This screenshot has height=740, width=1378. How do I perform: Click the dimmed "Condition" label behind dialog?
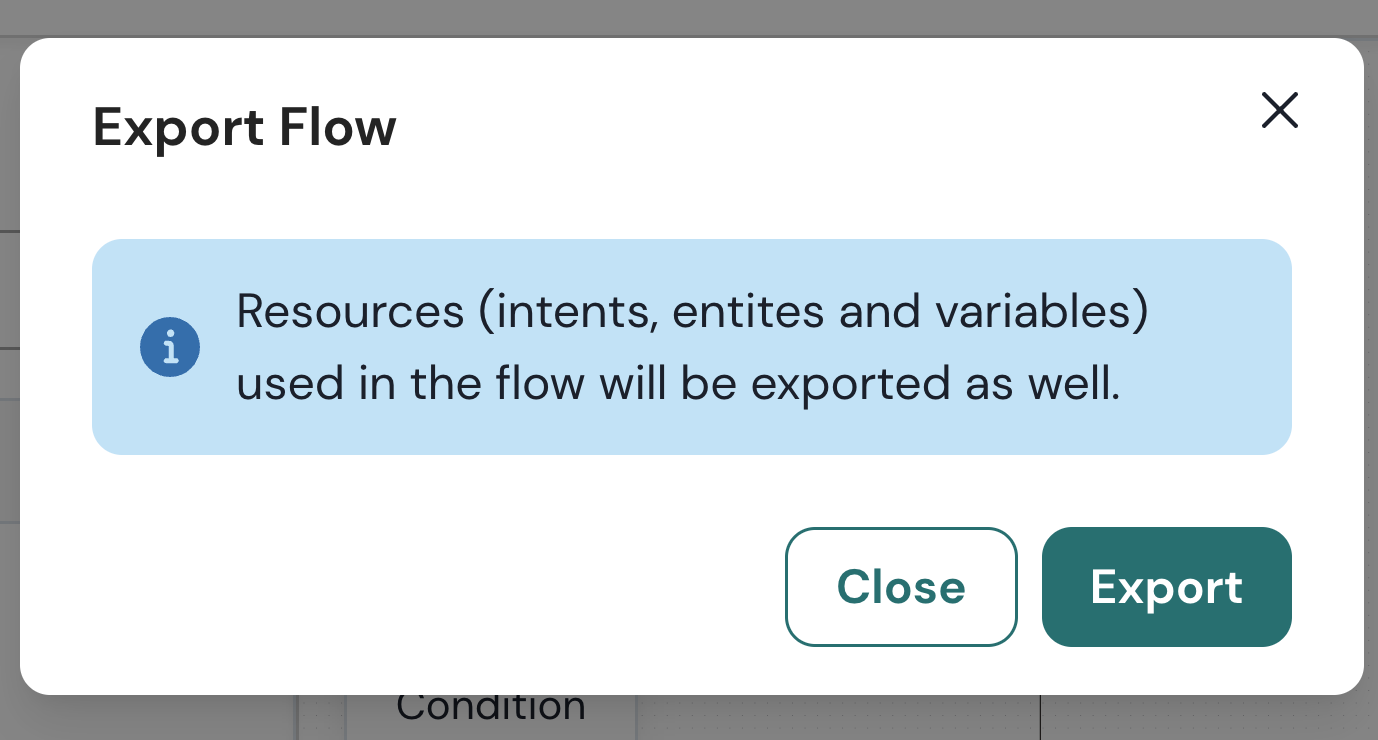(490, 708)
